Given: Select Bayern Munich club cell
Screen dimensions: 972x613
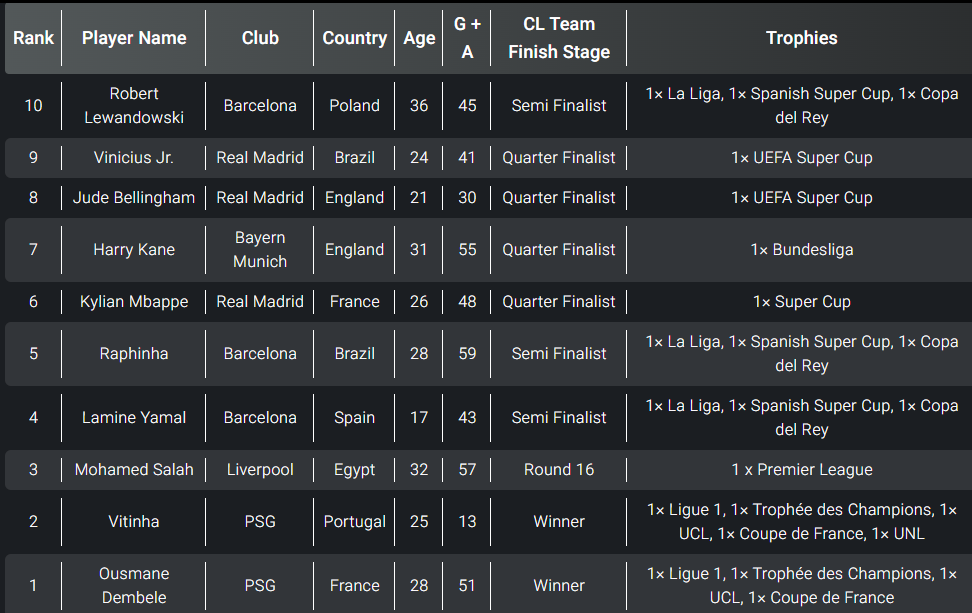Looking at the screenshot, I should [260, 249].
